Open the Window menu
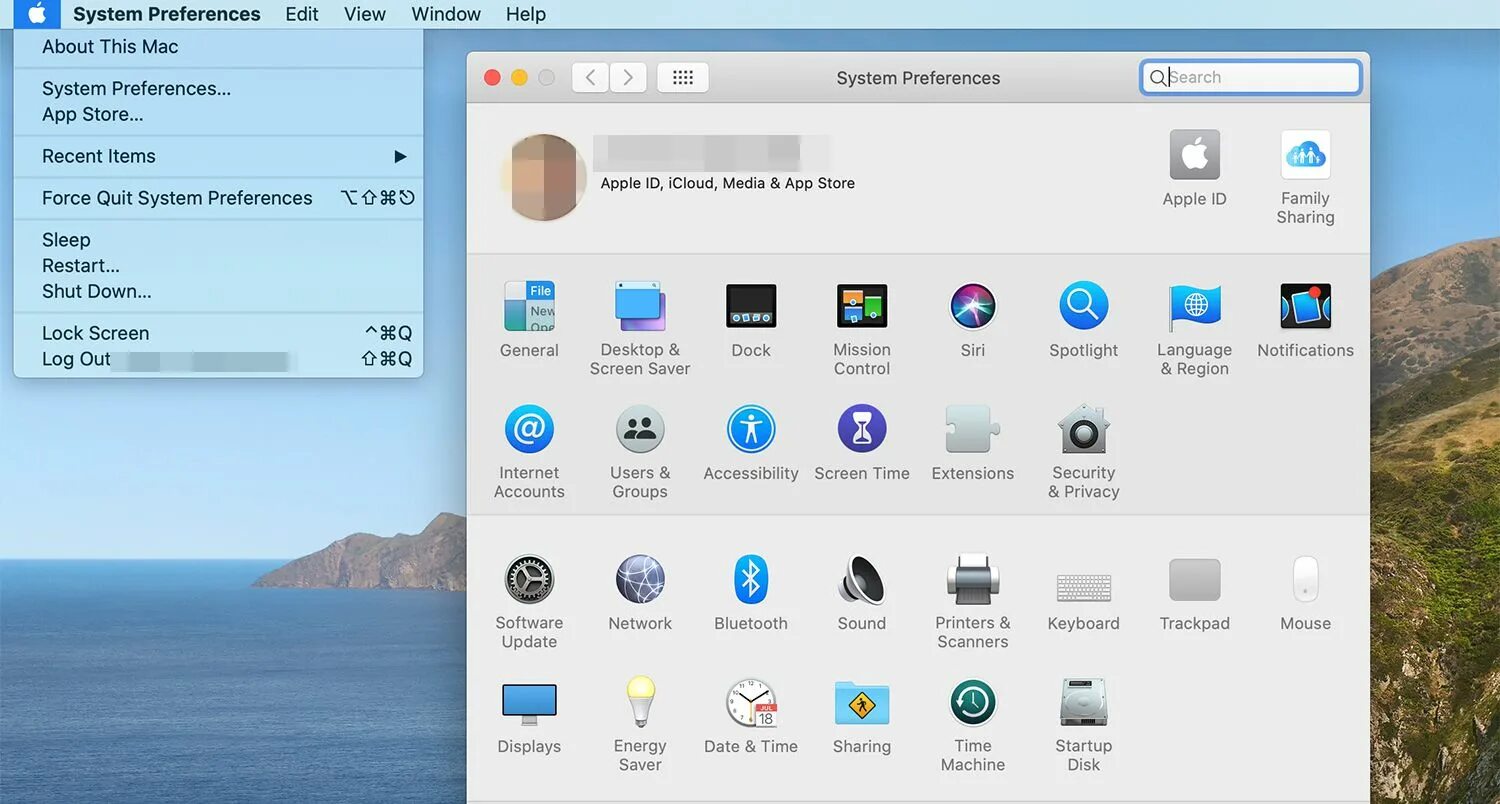1500x804 pixels. (x=446, y=14)
